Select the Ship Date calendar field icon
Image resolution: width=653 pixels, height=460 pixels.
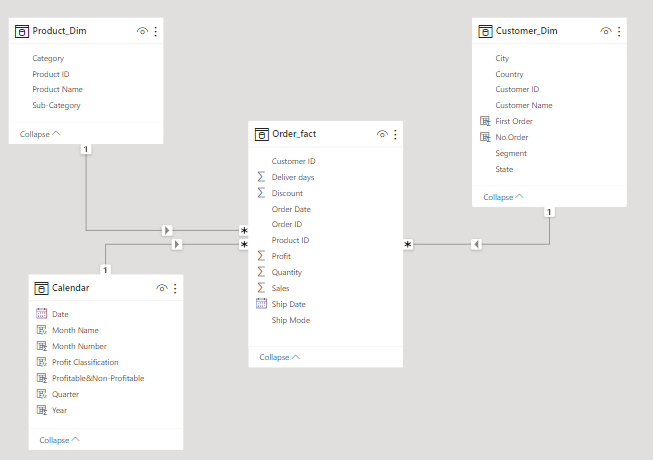261,303
